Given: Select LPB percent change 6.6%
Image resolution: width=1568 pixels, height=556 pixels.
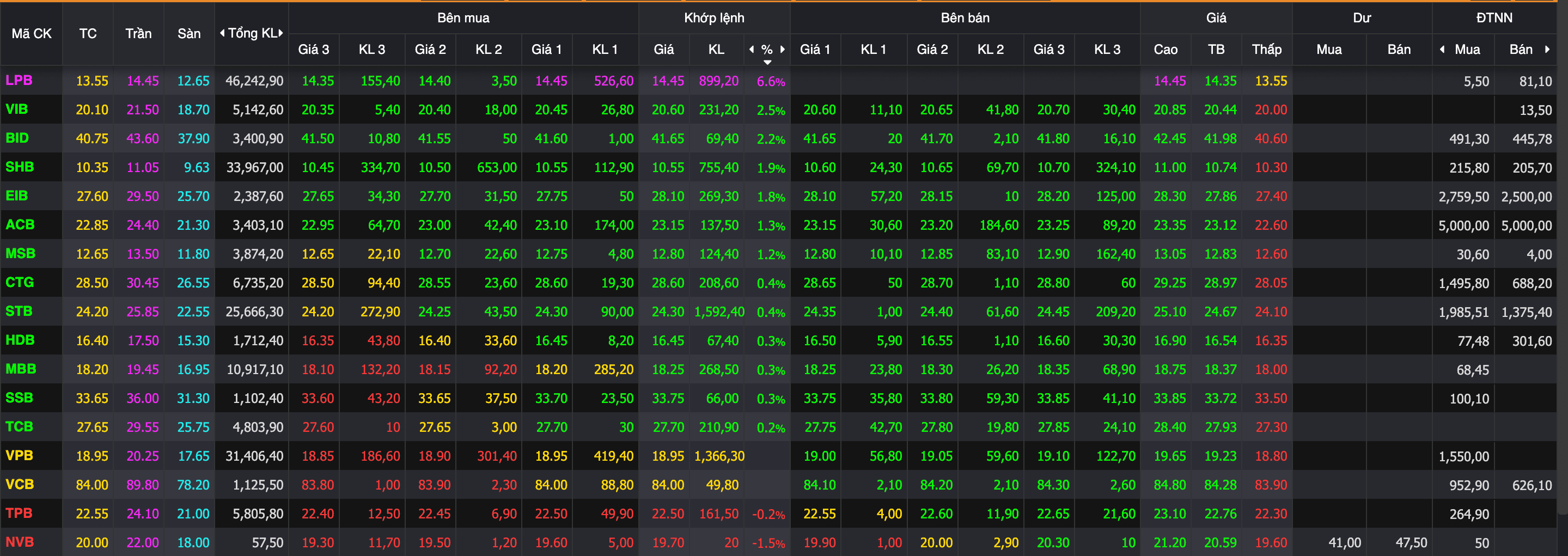Looking at the screenshot, I should (771, 82).
